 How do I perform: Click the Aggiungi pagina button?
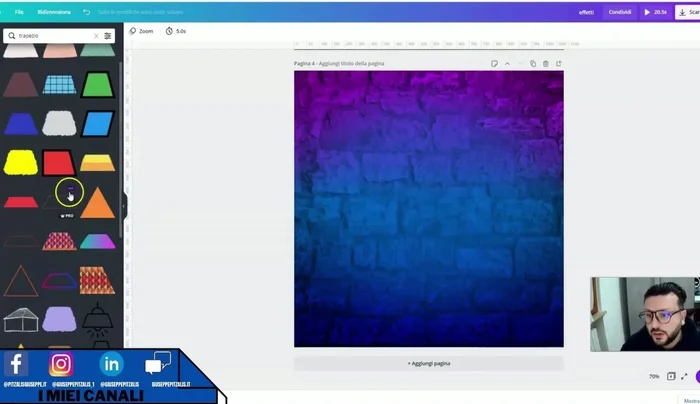(x=428, y=363)
